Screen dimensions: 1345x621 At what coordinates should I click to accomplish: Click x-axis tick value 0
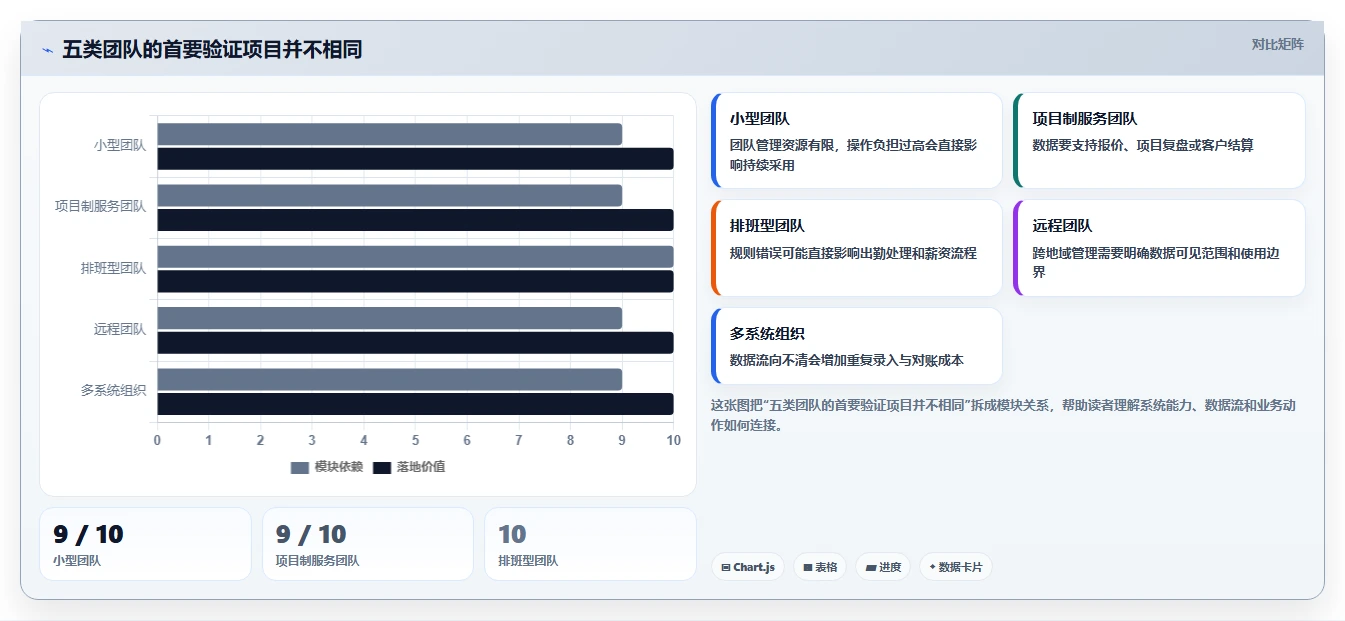pyautogui.click(x=157, y=440)
